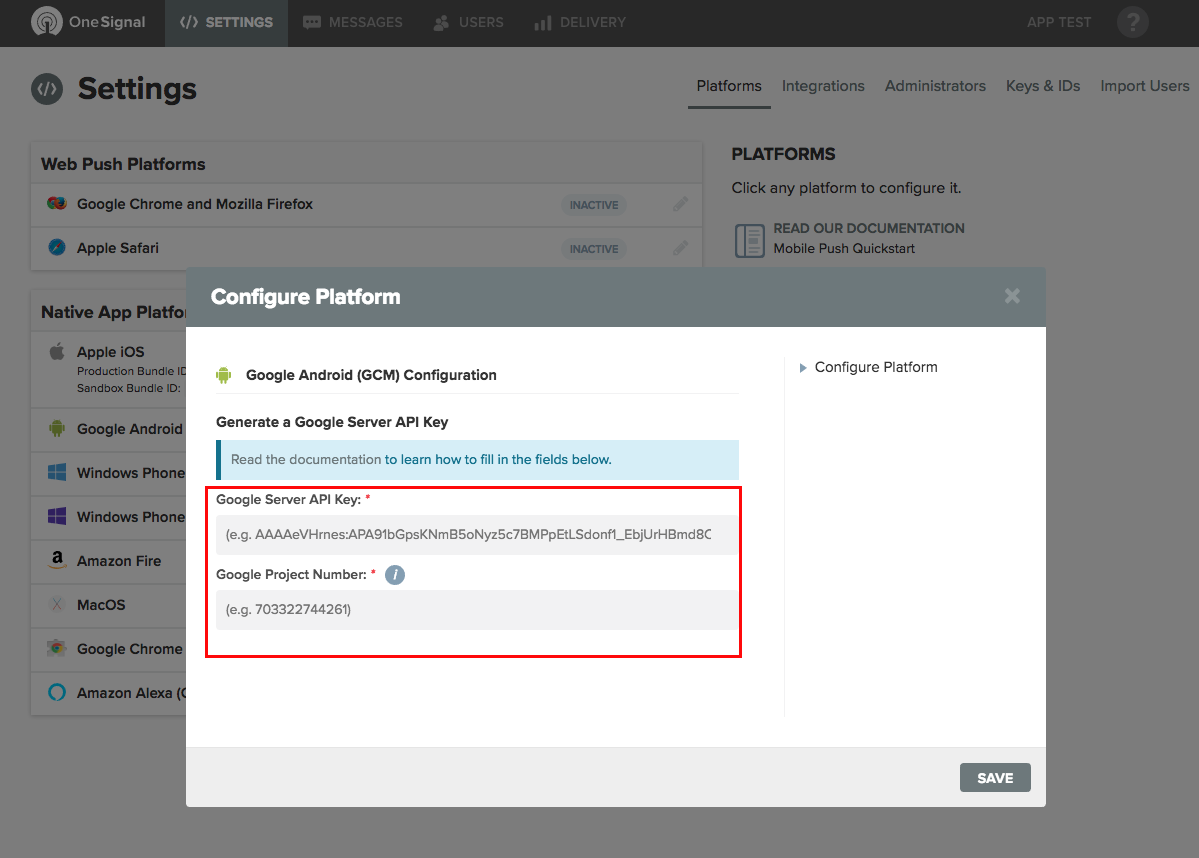Click the Apple Safari compass icon

pyautogui.click(x=57, y=247)
